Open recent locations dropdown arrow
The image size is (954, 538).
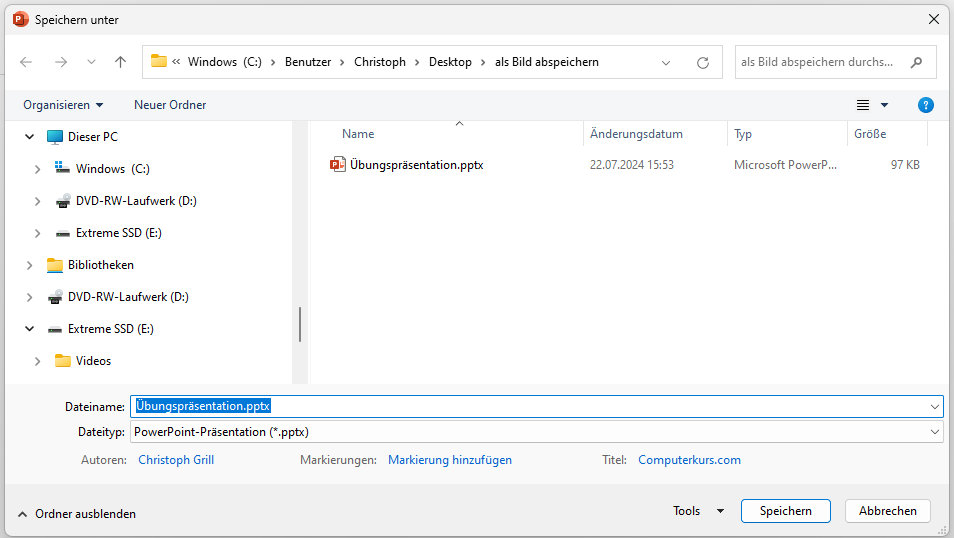(x=91, y=62)
